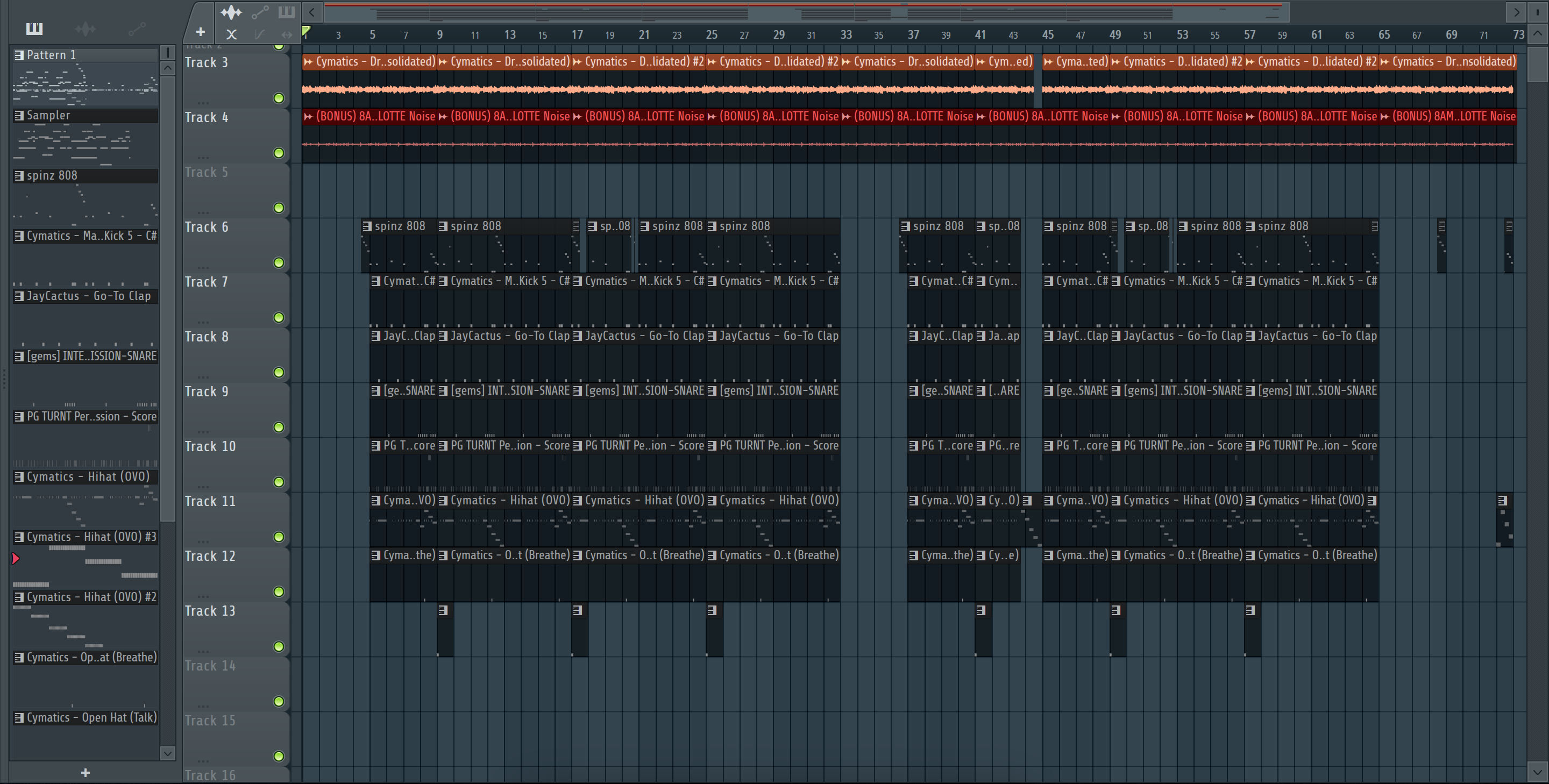
Task: Show patterns in the picker panel
Action: [34, 28]
